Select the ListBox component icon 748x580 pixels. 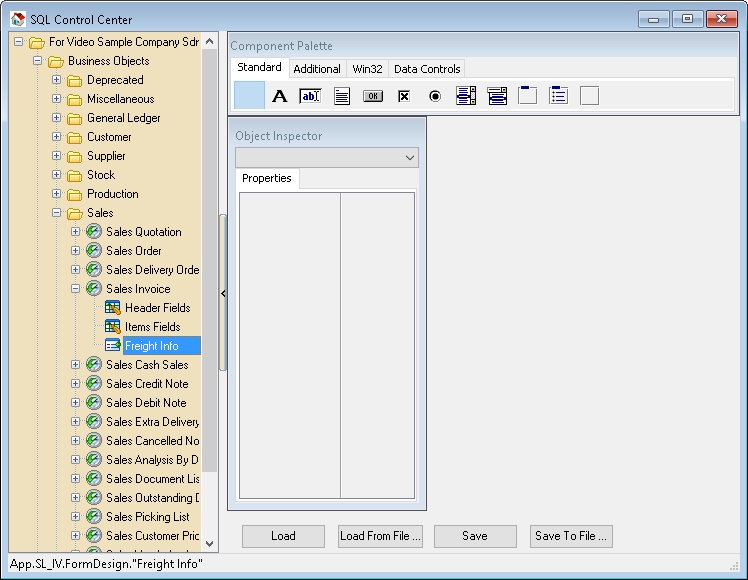[x=466, y=96]
